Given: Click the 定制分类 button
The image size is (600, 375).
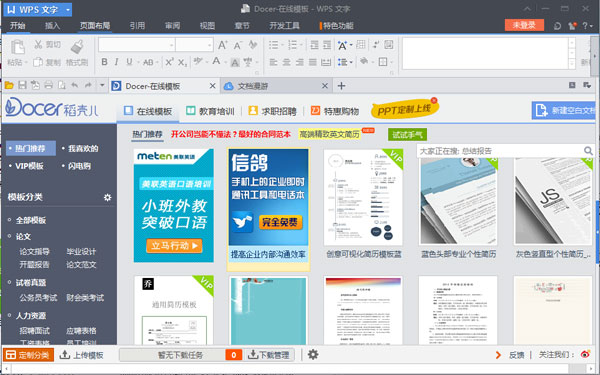Looking at the screenshot, I should coord(28,355).
